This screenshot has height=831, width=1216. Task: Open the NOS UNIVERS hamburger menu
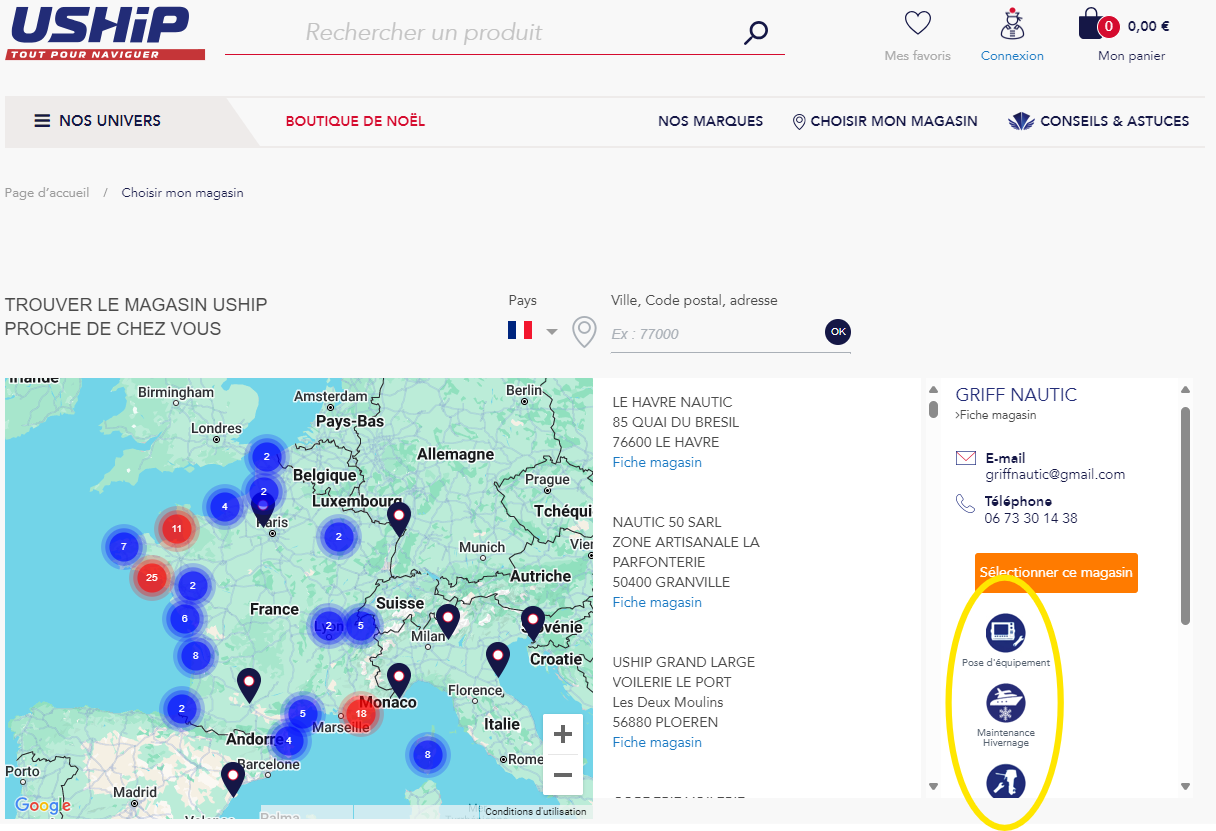(x=98, y=121)
